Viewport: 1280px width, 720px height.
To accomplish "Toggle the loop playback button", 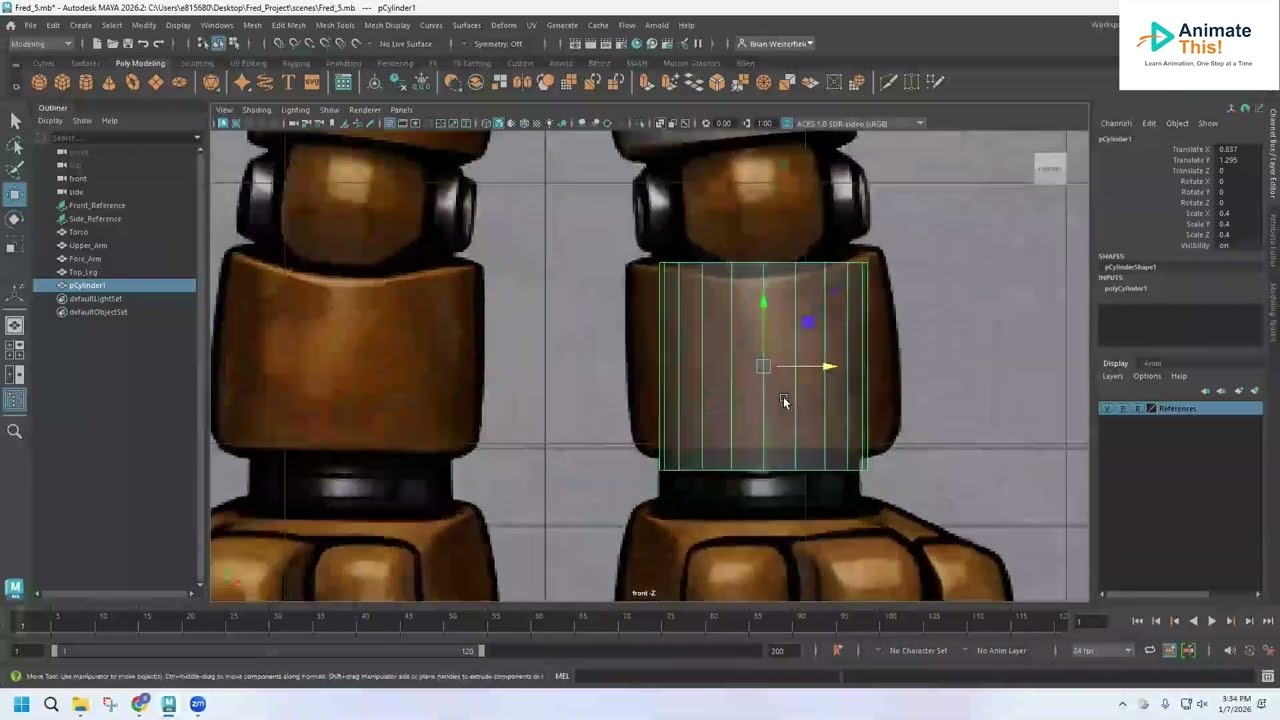I will pos(1150,651).
